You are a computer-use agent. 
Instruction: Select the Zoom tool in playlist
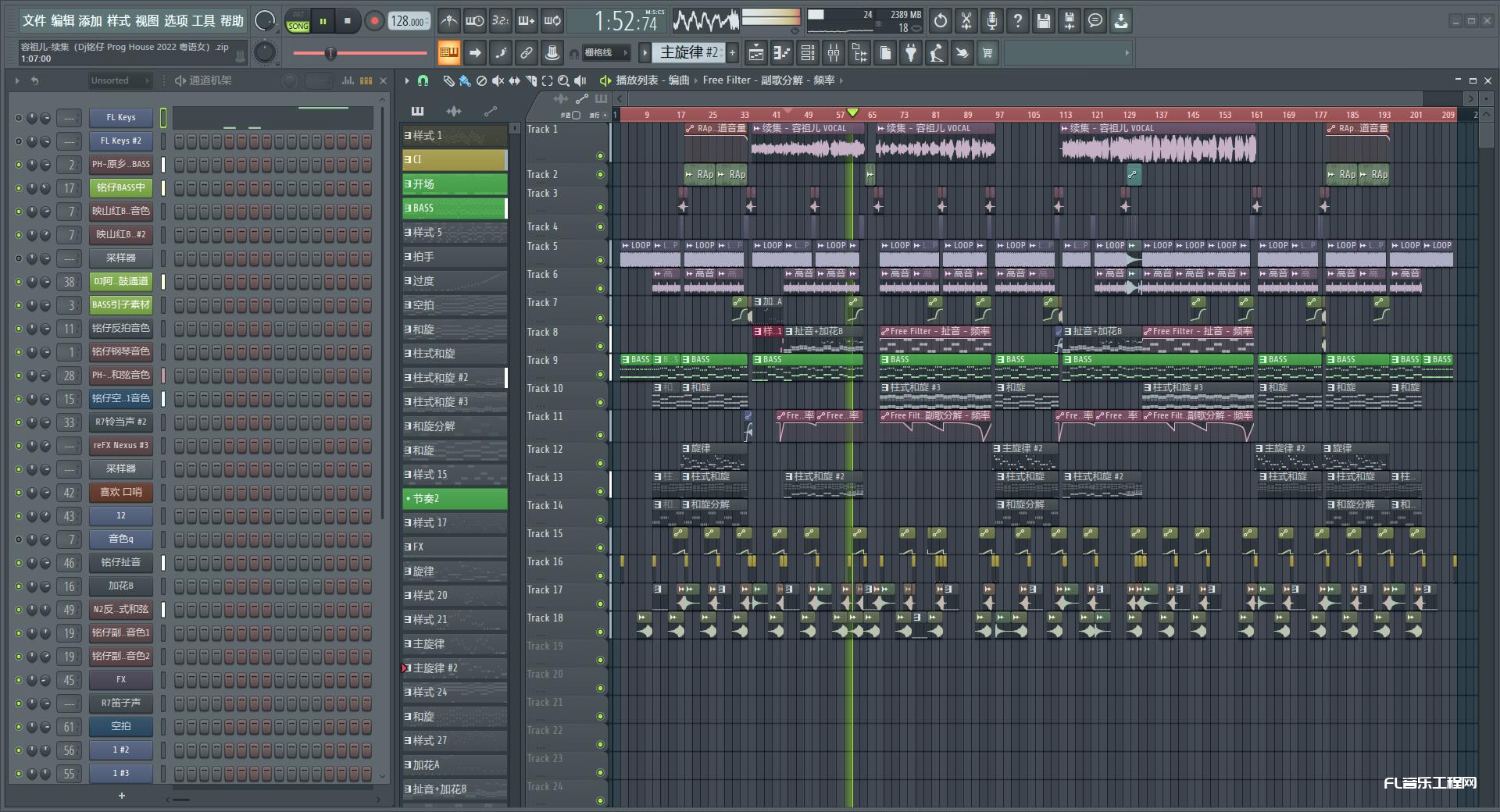(563, 80)
